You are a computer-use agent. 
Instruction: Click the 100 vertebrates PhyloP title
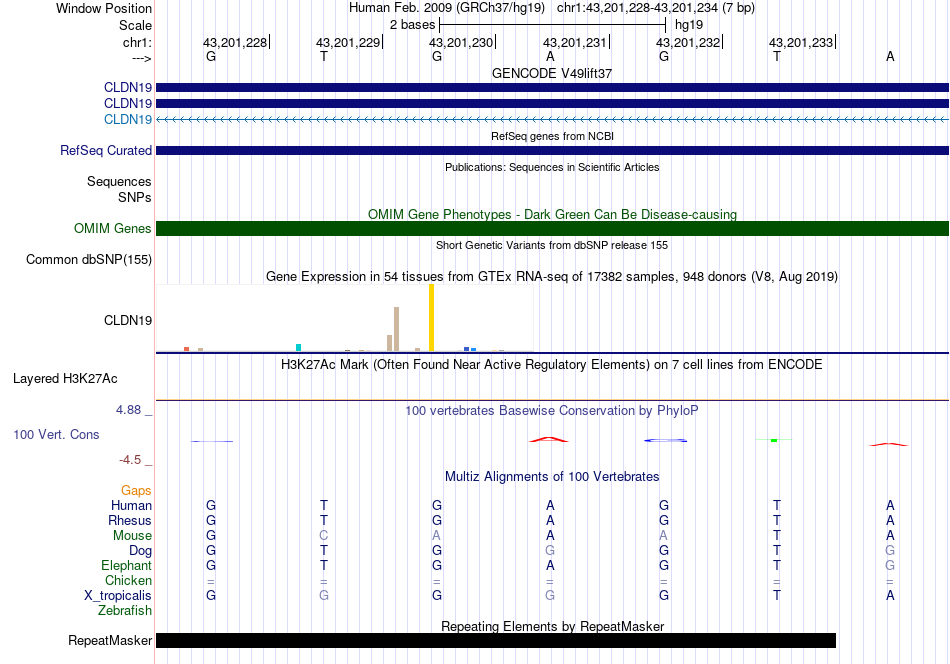(552, 411)
